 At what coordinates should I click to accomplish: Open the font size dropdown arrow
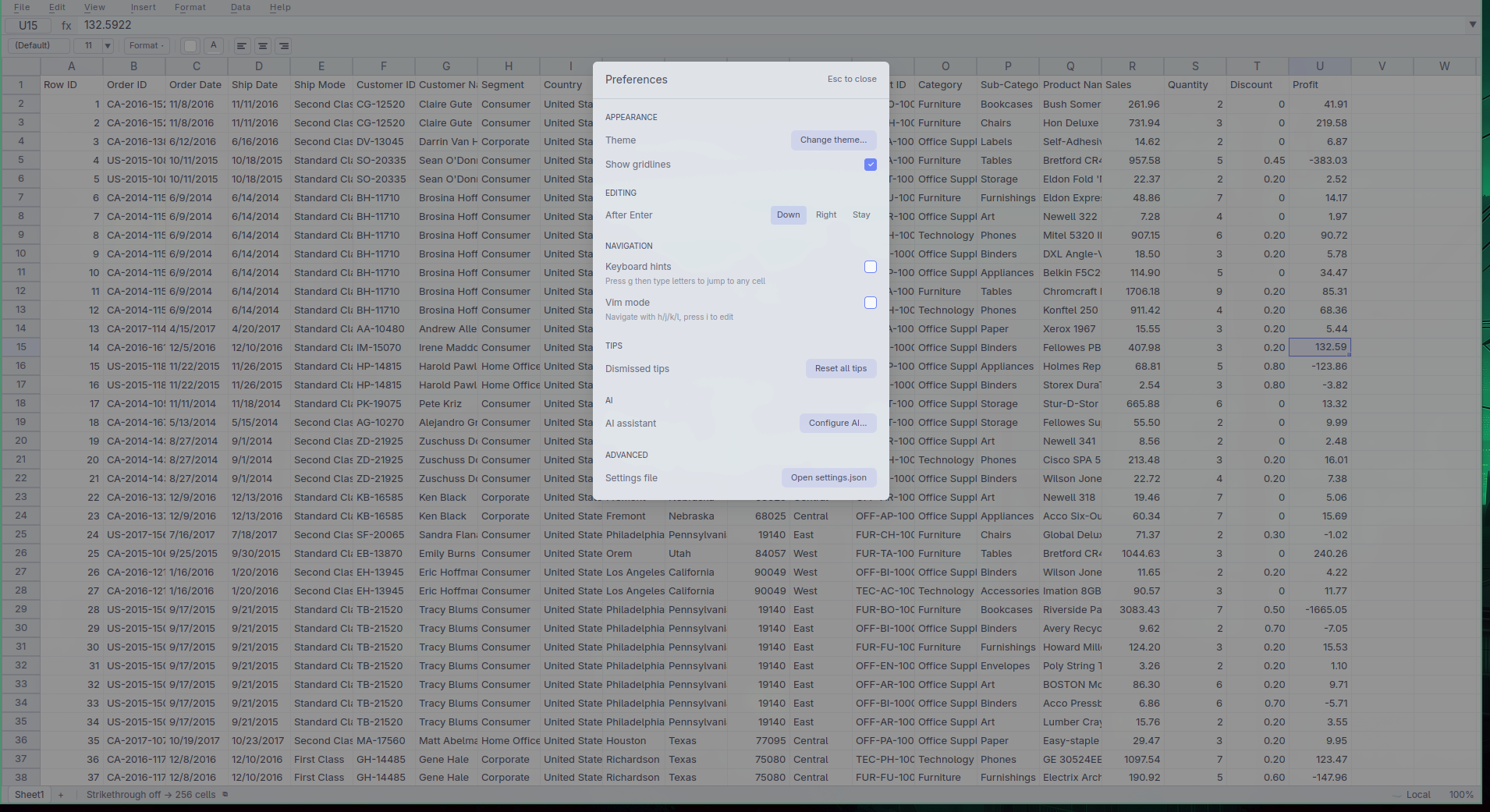coord(108,46)
